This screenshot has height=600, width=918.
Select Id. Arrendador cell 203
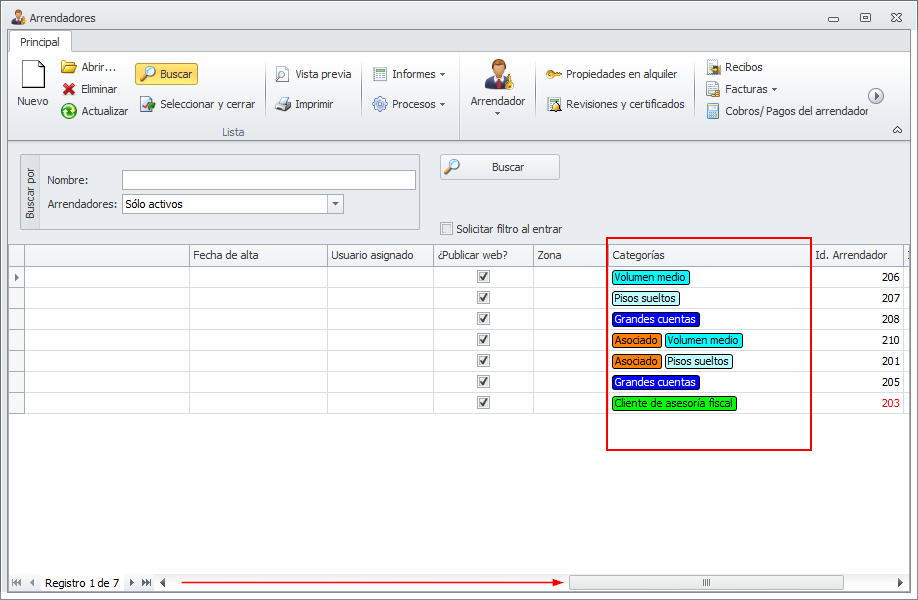858,403
